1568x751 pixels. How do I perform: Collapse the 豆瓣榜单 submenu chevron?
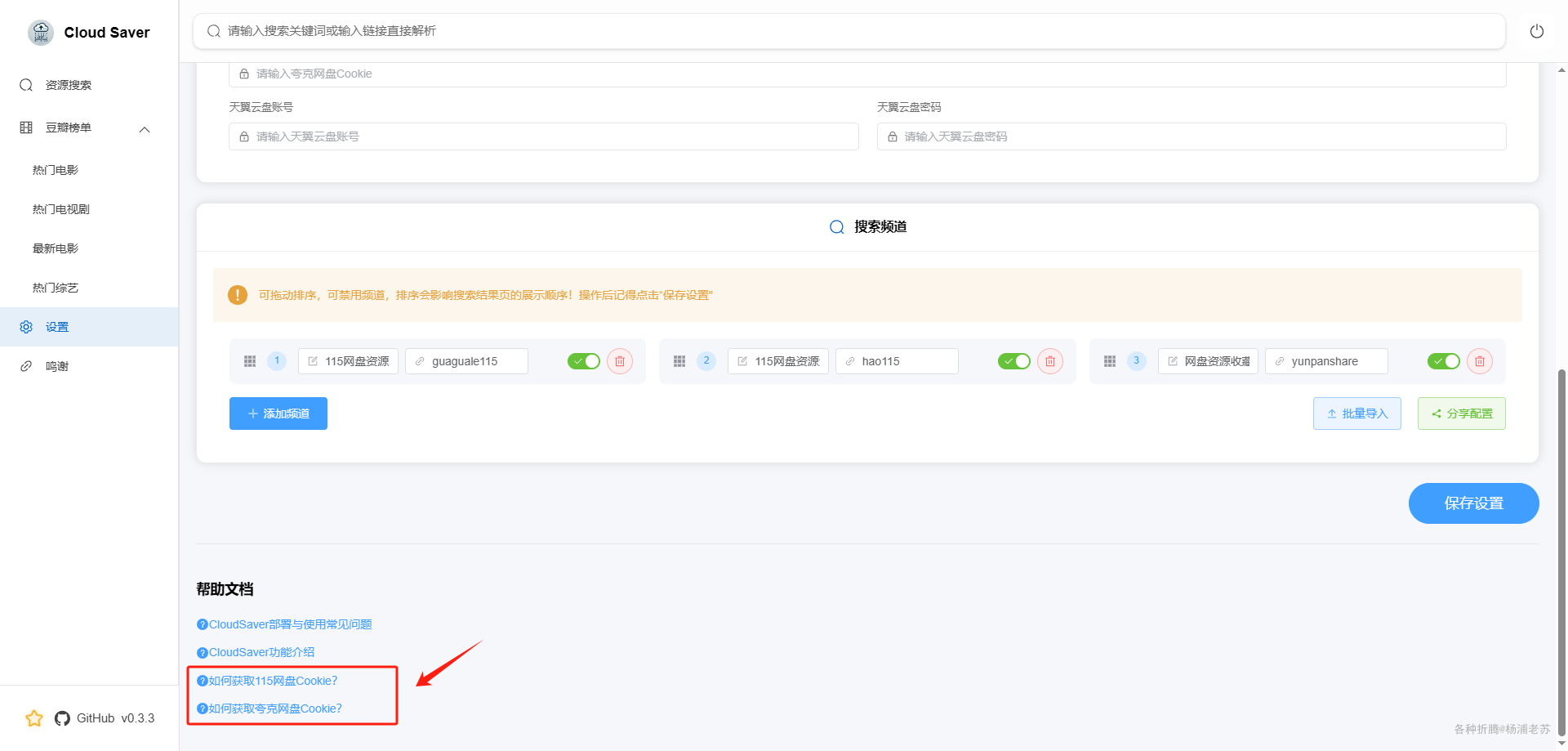click(145, 129)
